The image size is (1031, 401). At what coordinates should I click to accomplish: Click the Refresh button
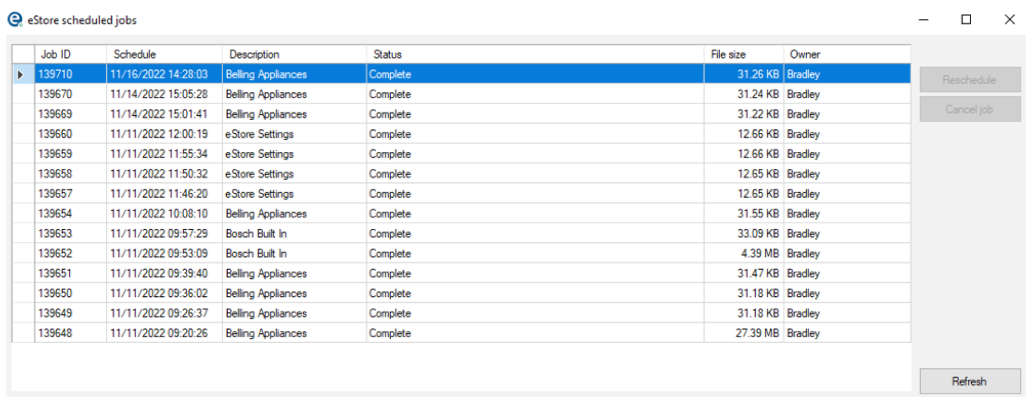(x=970, y=381)
